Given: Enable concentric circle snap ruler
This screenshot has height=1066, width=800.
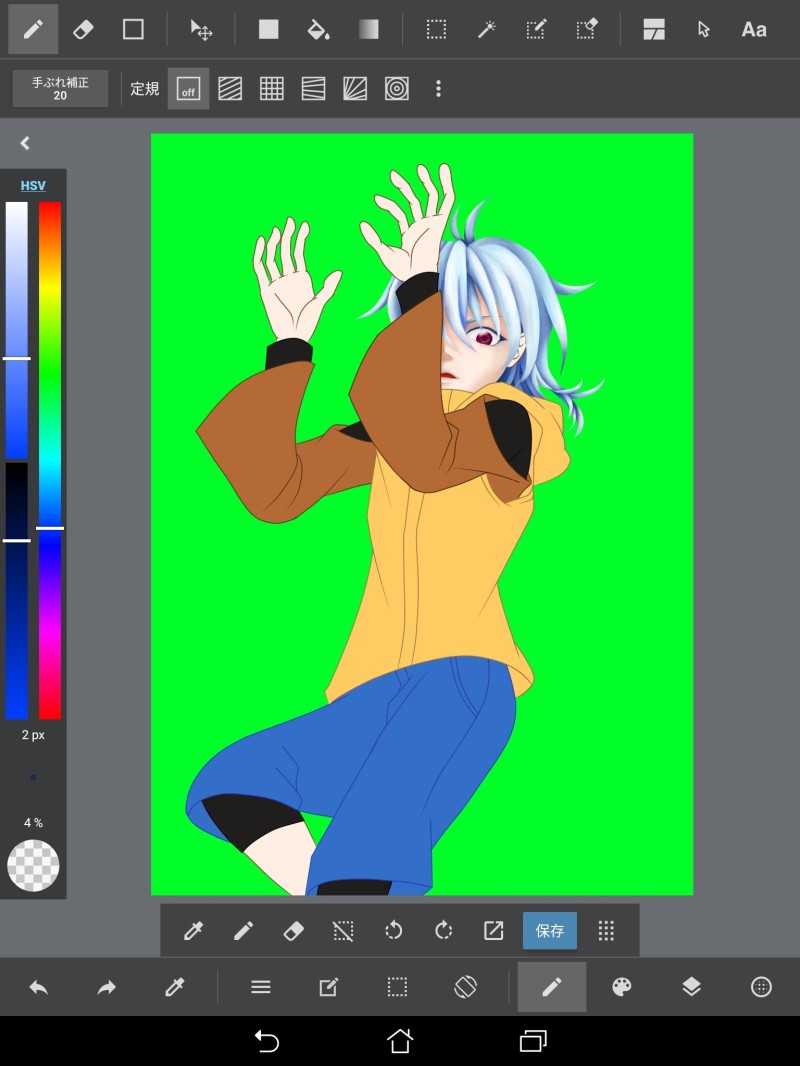Looking at the screenshot, I should (396, 88).
